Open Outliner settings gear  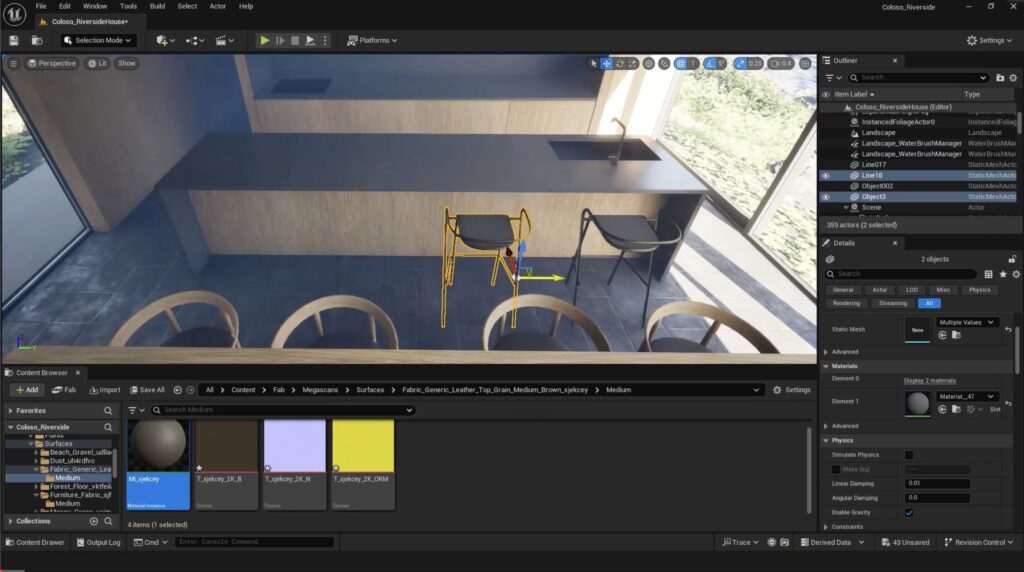pyautogui.click(x=1013, y=78)
